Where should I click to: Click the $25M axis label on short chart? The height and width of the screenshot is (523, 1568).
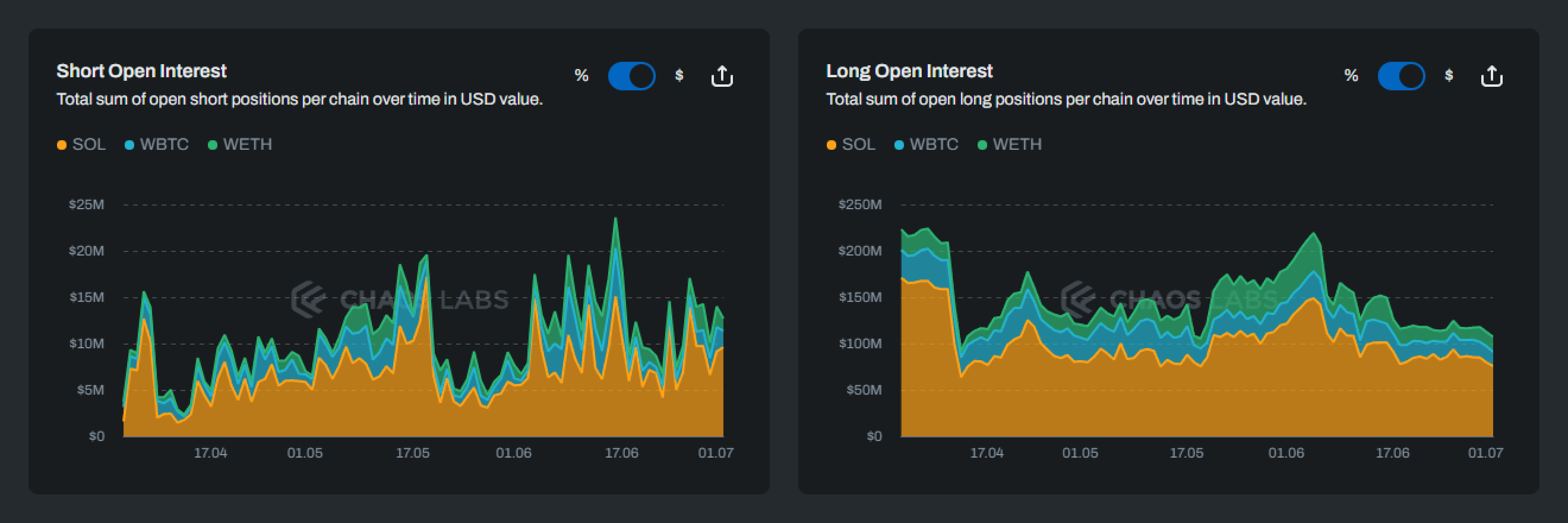point(87,204)
